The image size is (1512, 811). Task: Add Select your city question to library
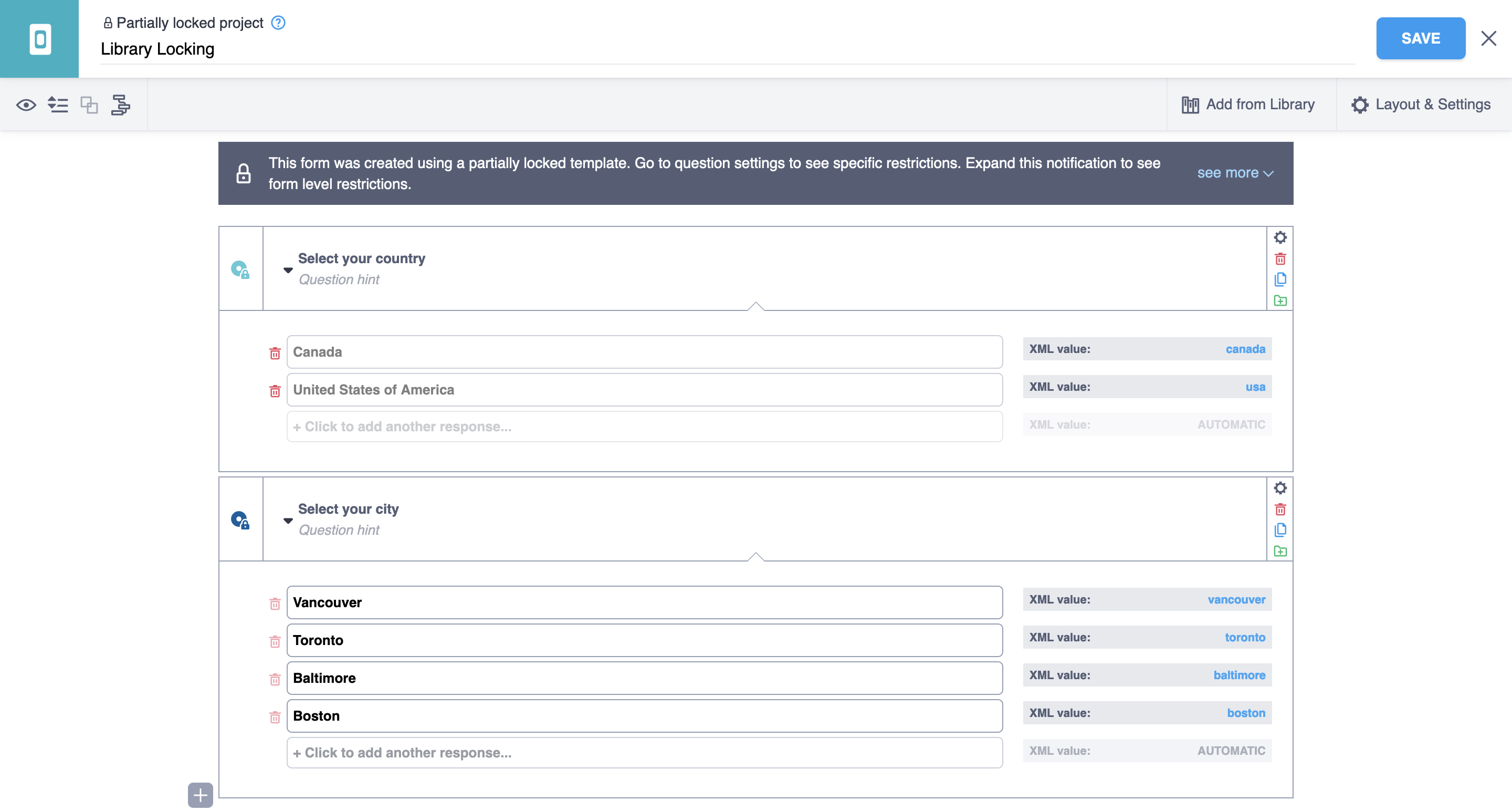point(1280,552)
